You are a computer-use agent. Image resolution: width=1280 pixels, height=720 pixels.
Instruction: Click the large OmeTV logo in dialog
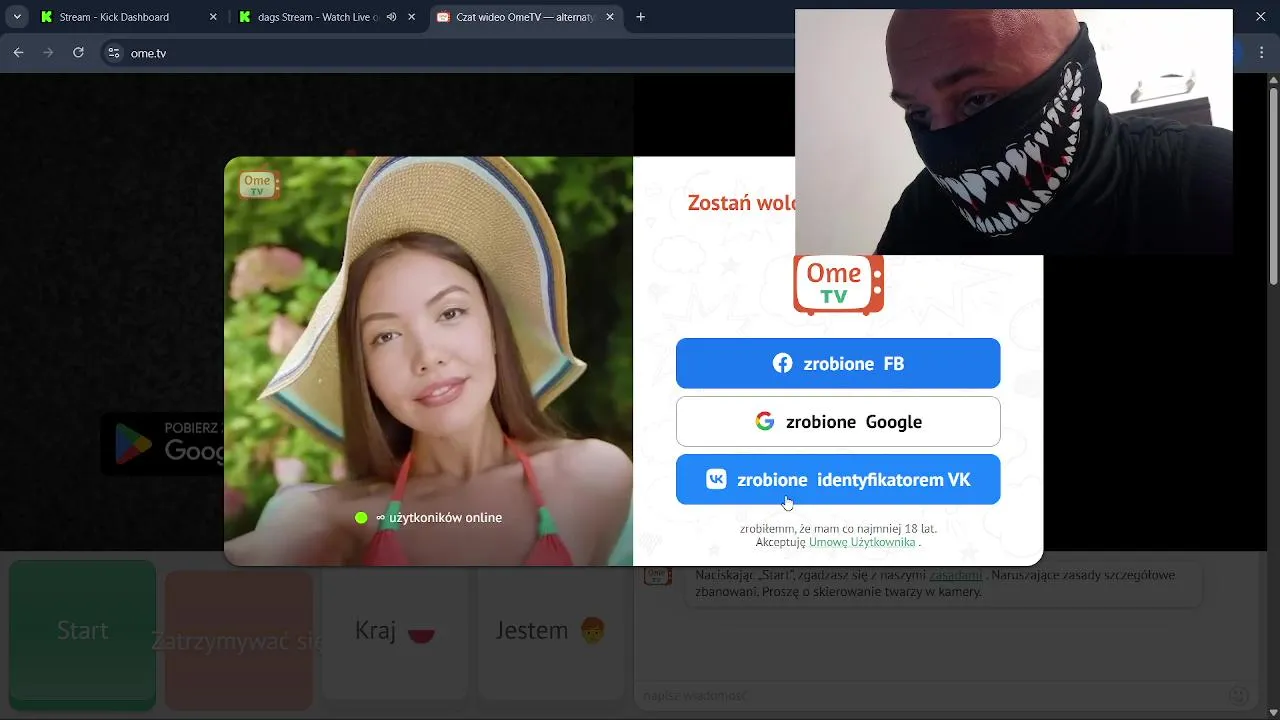[x=838, y=284]
